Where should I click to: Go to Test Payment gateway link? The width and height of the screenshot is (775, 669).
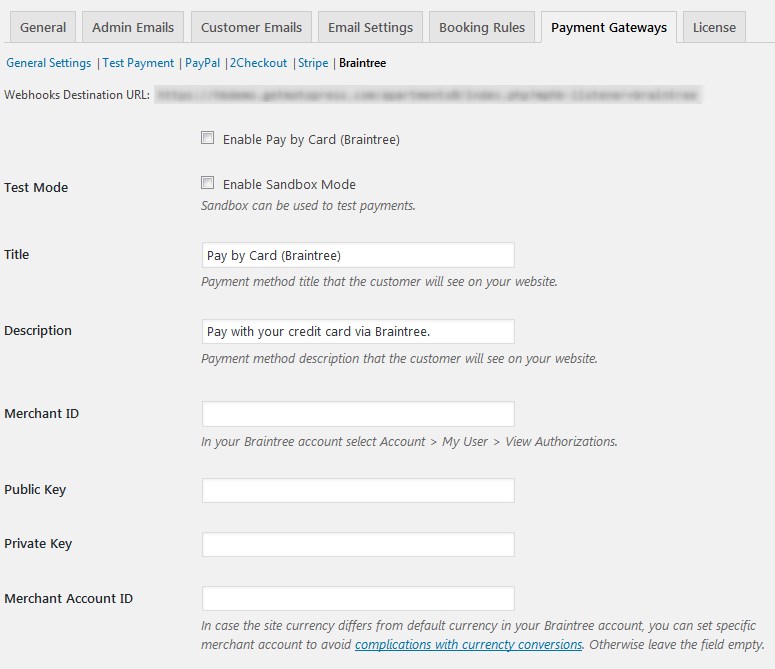click(x=138, y=63)
